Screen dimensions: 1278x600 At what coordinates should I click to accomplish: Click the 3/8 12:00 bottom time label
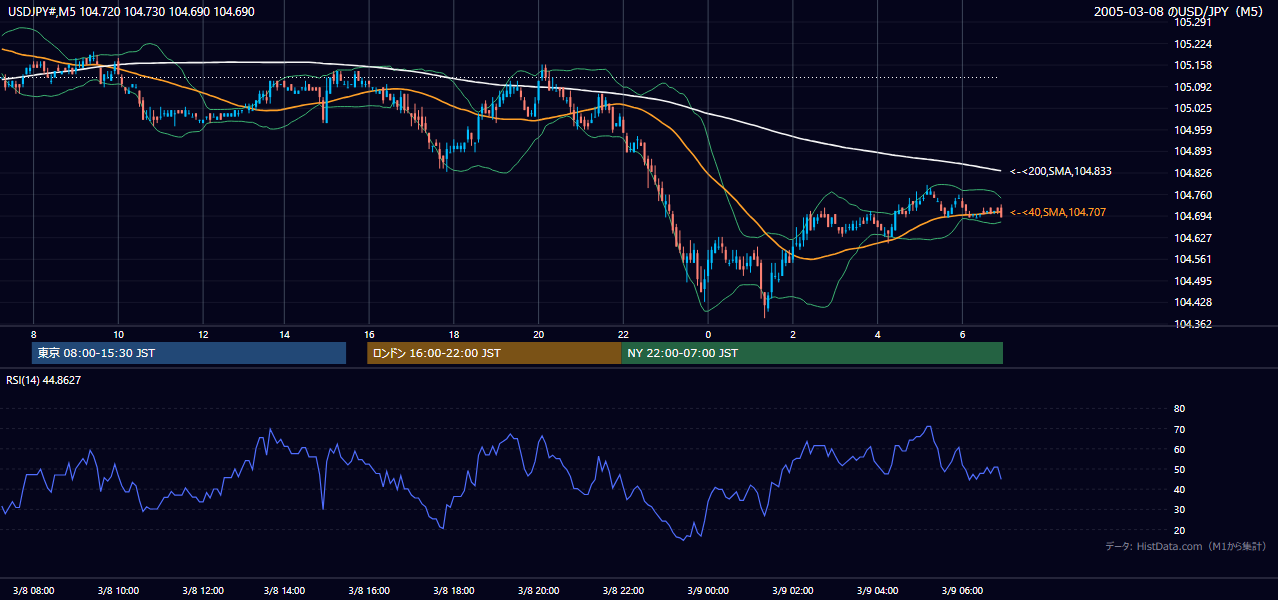tap(203, 590)
